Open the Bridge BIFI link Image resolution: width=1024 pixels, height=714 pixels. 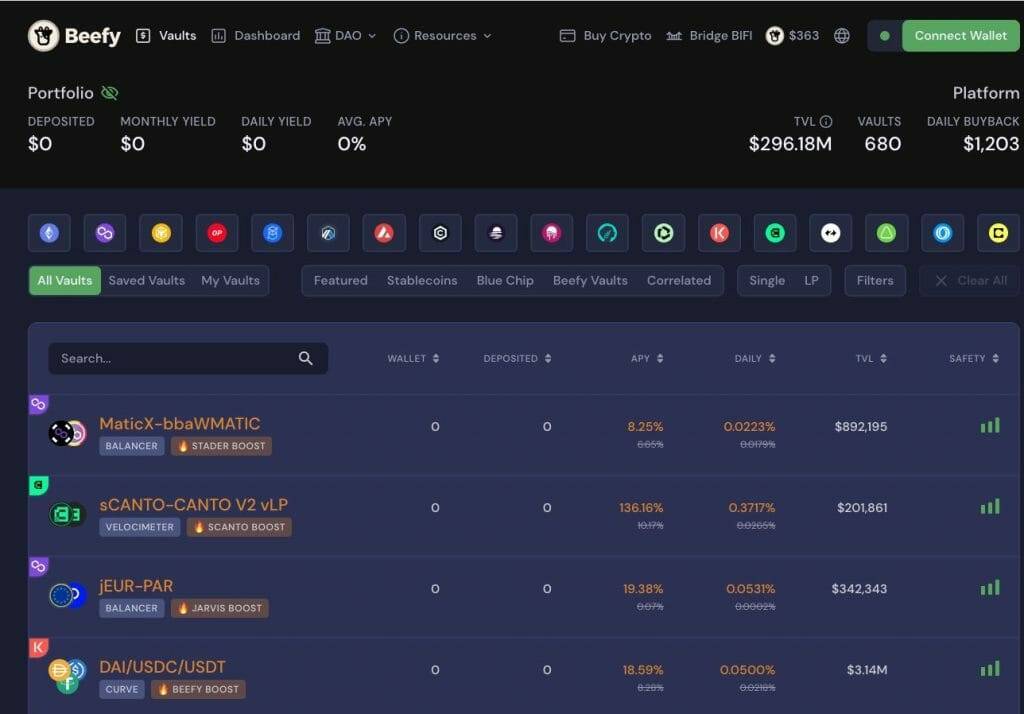tap(709, 36)
